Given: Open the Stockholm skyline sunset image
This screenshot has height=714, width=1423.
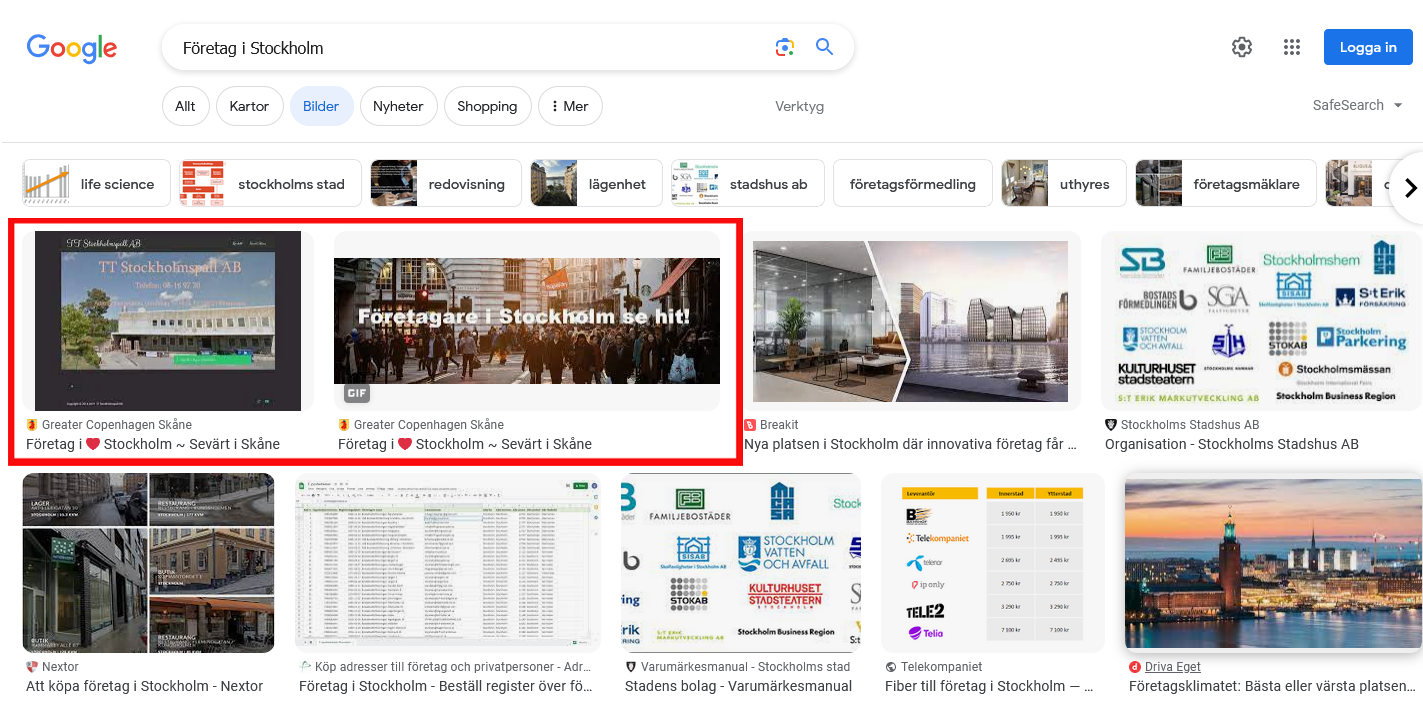Looking at the screenshot, I should [x=1273, y=563].
